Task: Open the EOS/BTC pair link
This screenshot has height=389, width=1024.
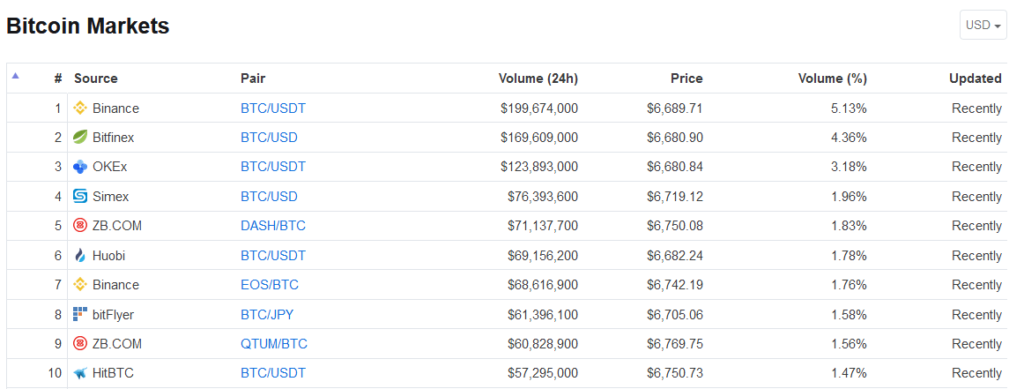Action: 270,285
